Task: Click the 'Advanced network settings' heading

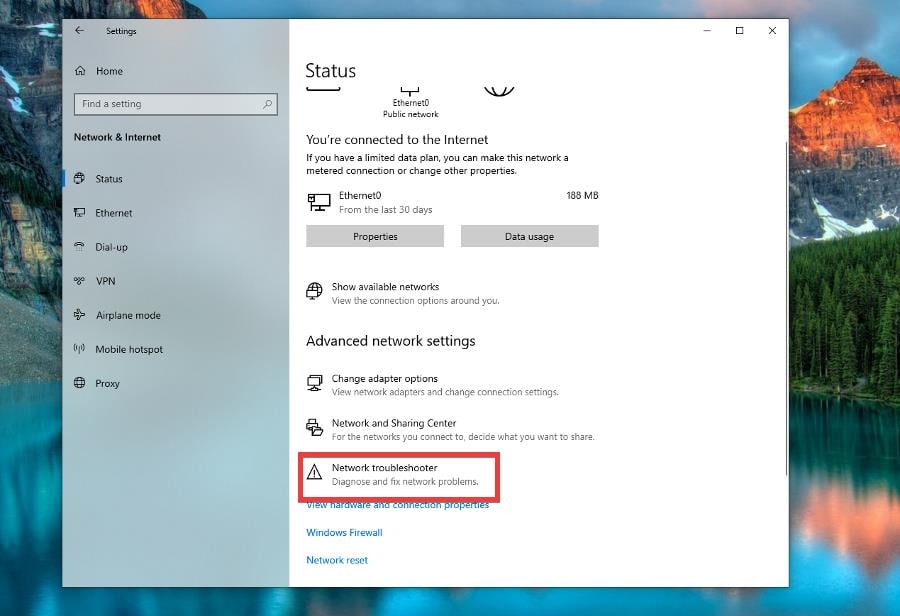Action: click(390, 340)
